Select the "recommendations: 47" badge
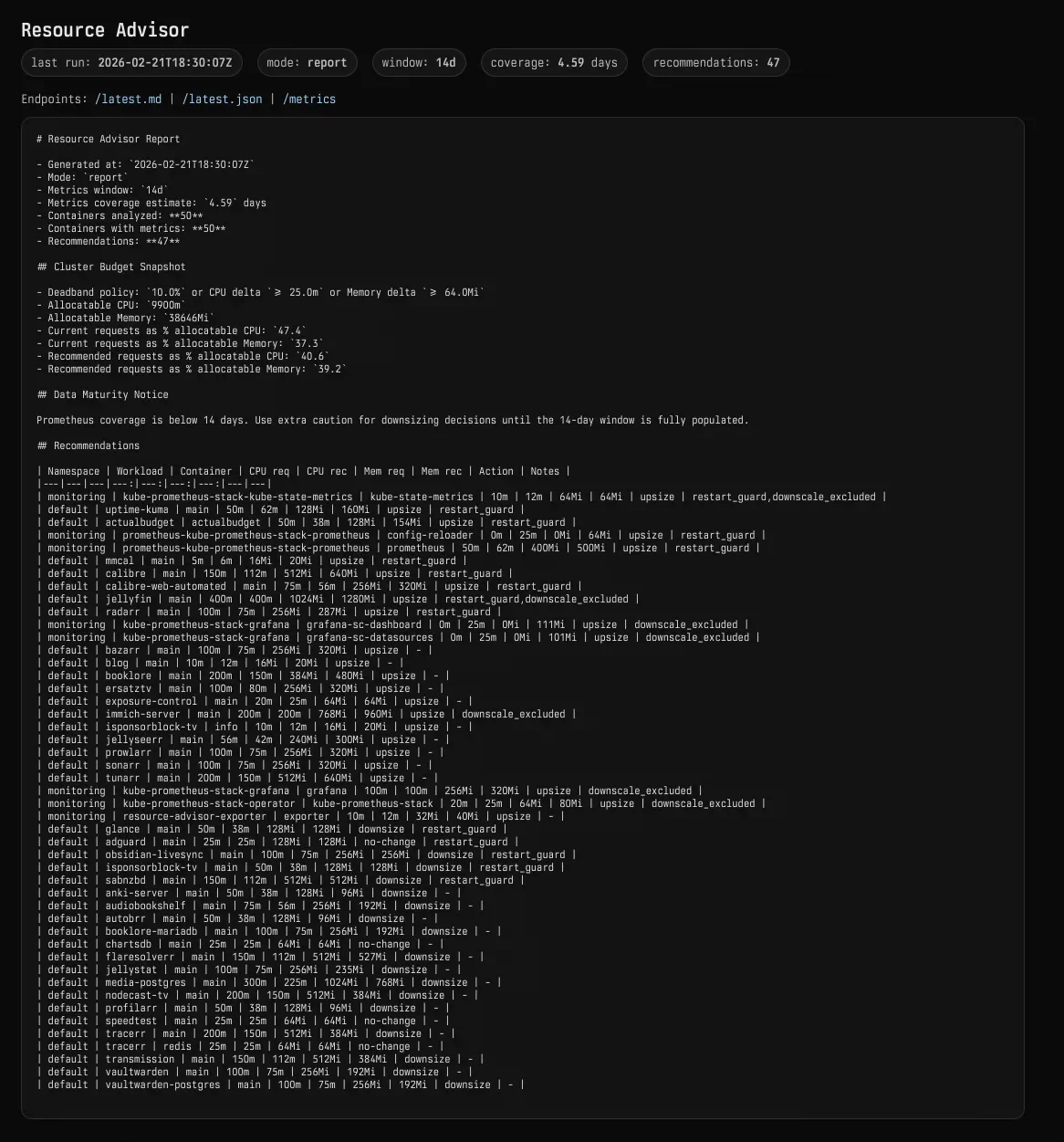 (x=715, y=63)
